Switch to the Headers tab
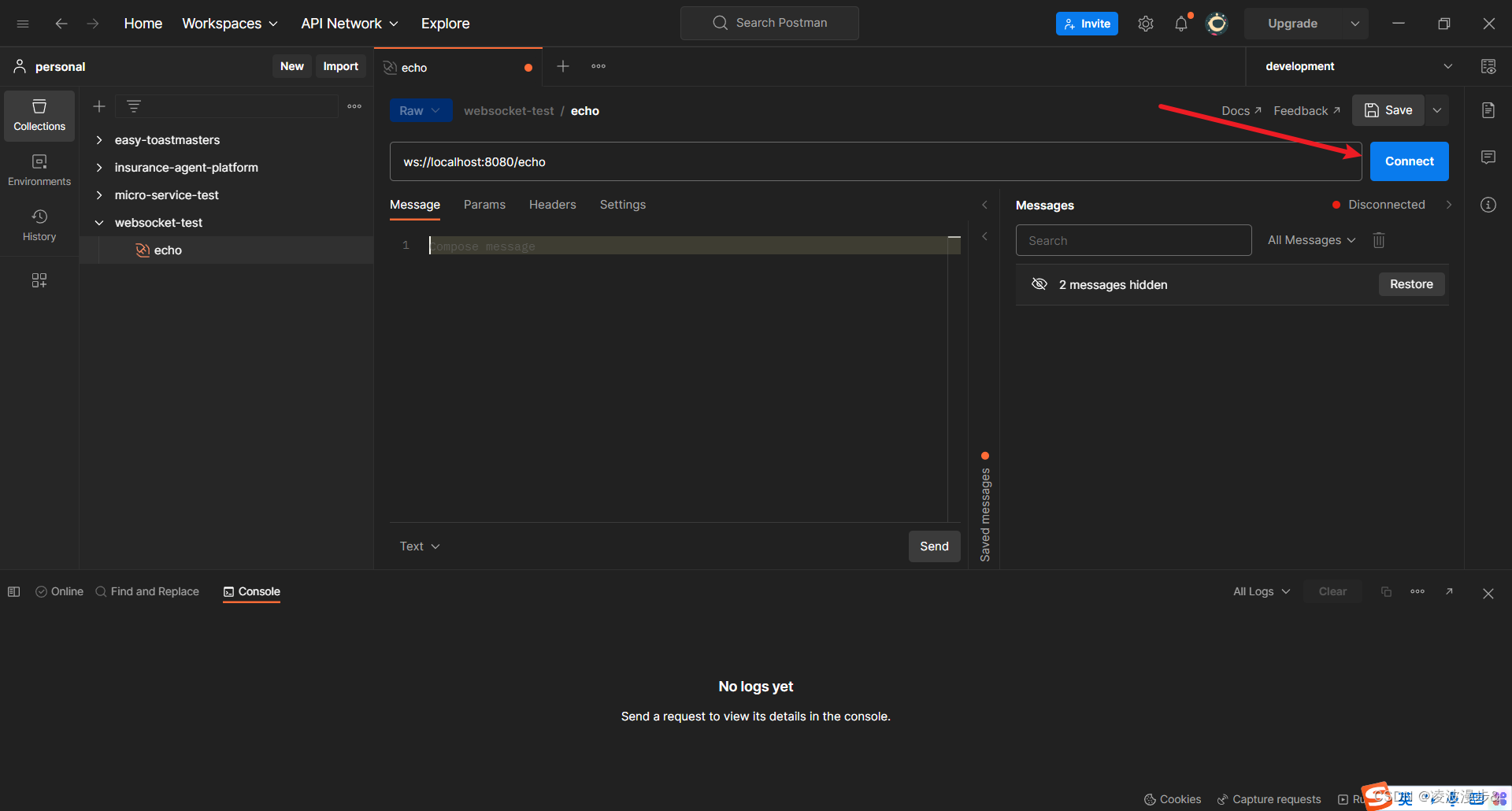This screenshot has height=811, width=1512. click(x=553, y=205)
